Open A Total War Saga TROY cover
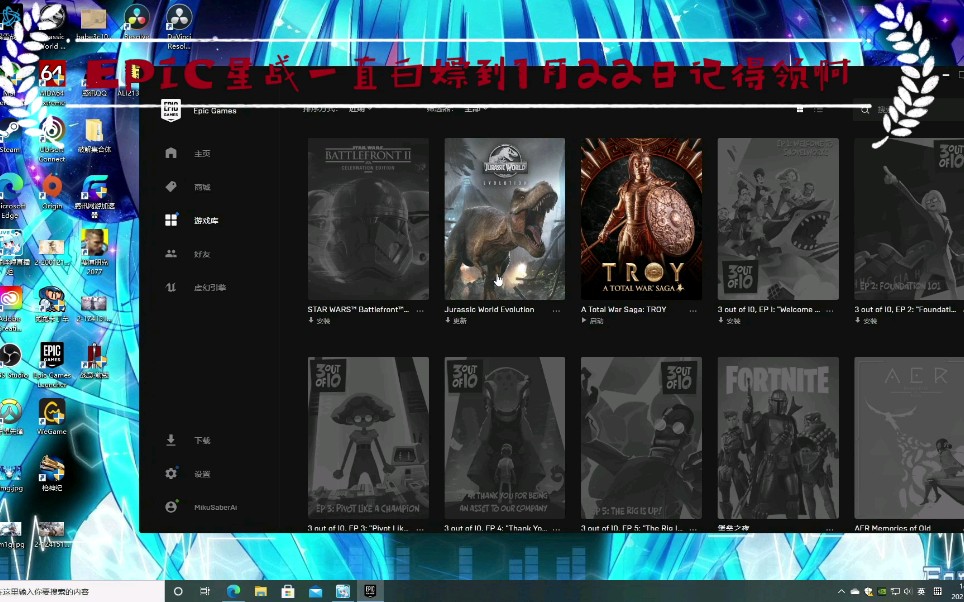964x602 pixels. tap(641, 219)
